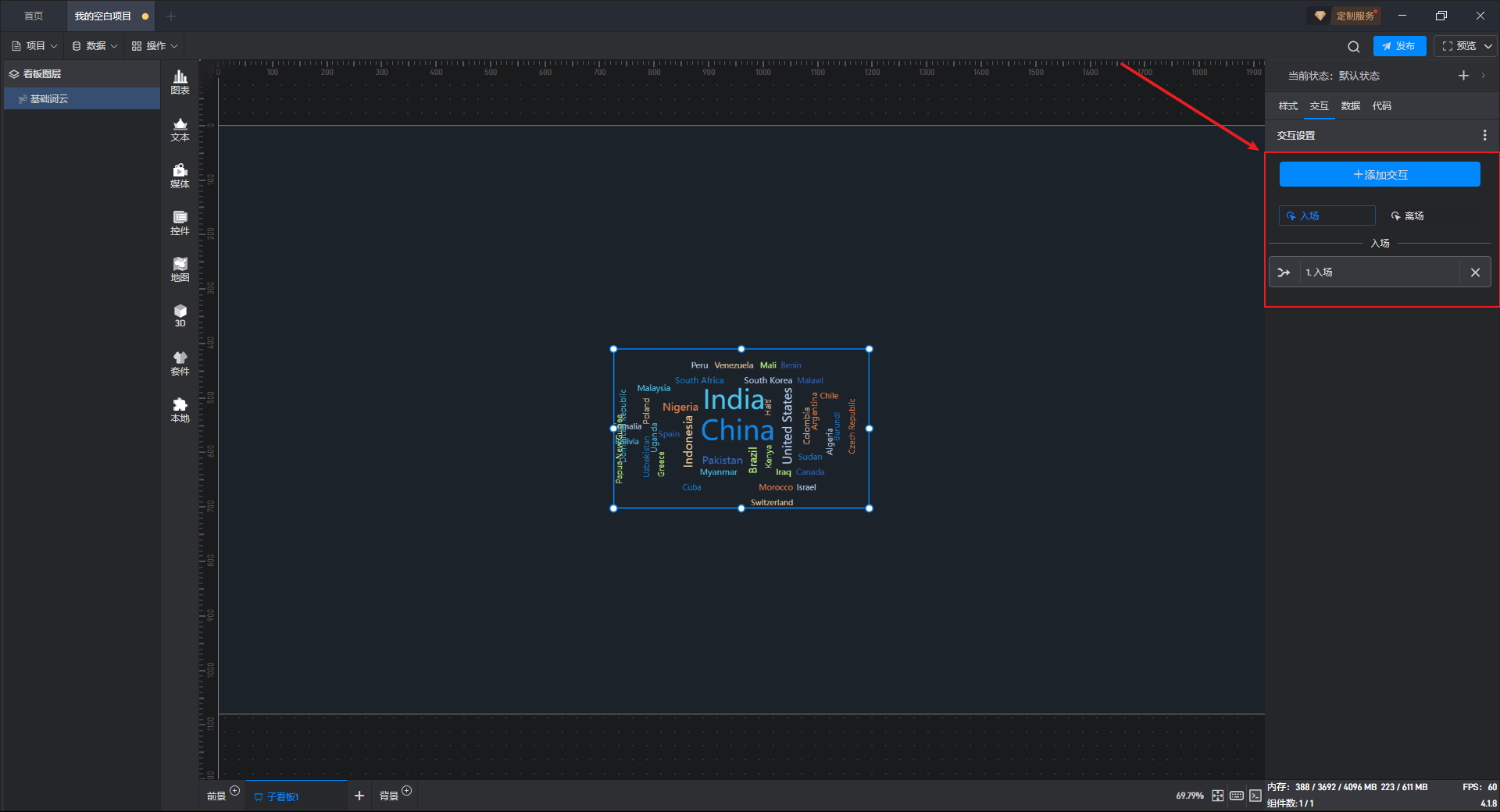This screenshot has width=1500, height=812.
Task: Open the 图表 chart components panel
Action: (180, 82)
